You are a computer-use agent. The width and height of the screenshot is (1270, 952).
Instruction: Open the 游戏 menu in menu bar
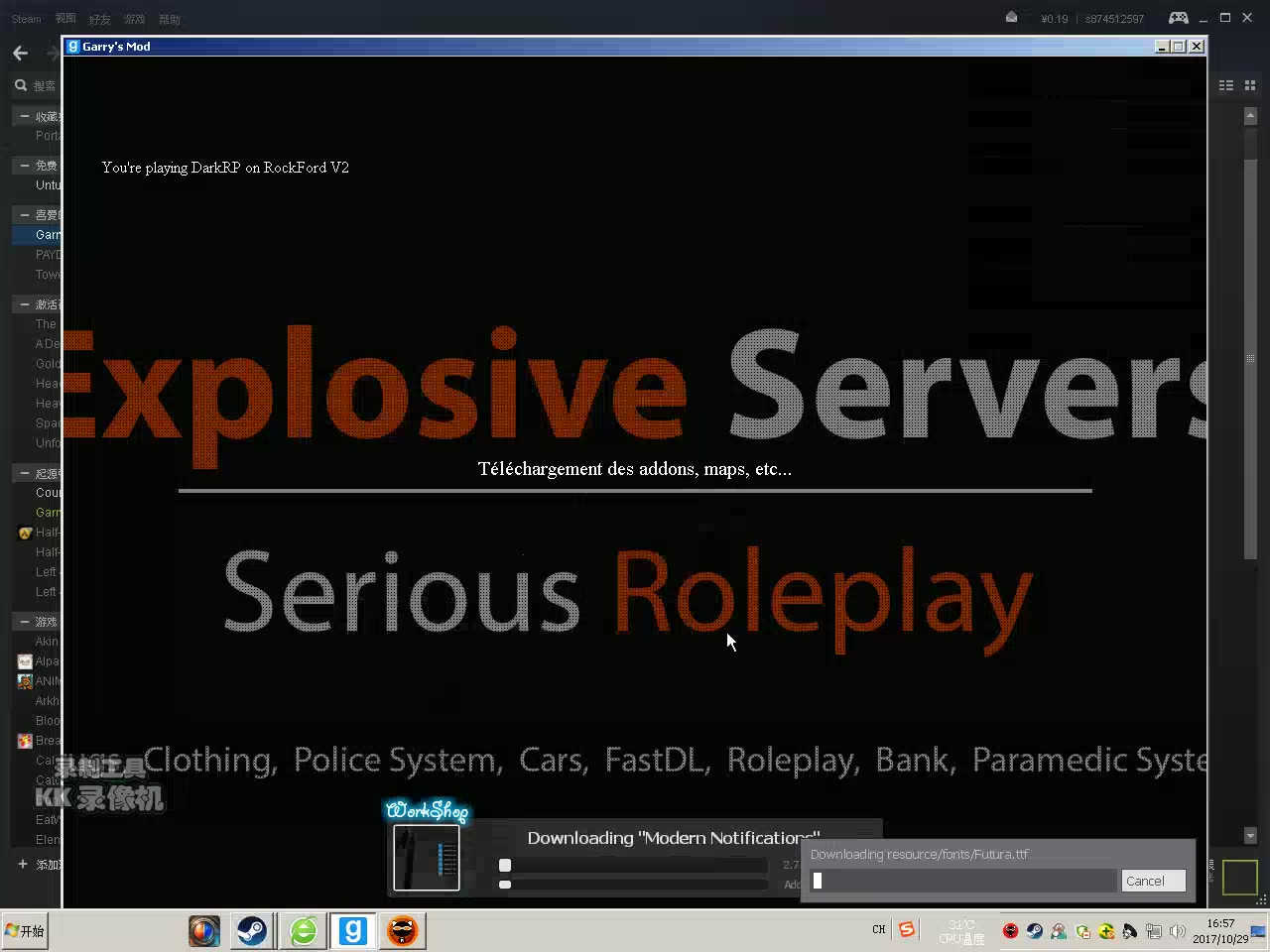tap(134, 19)
